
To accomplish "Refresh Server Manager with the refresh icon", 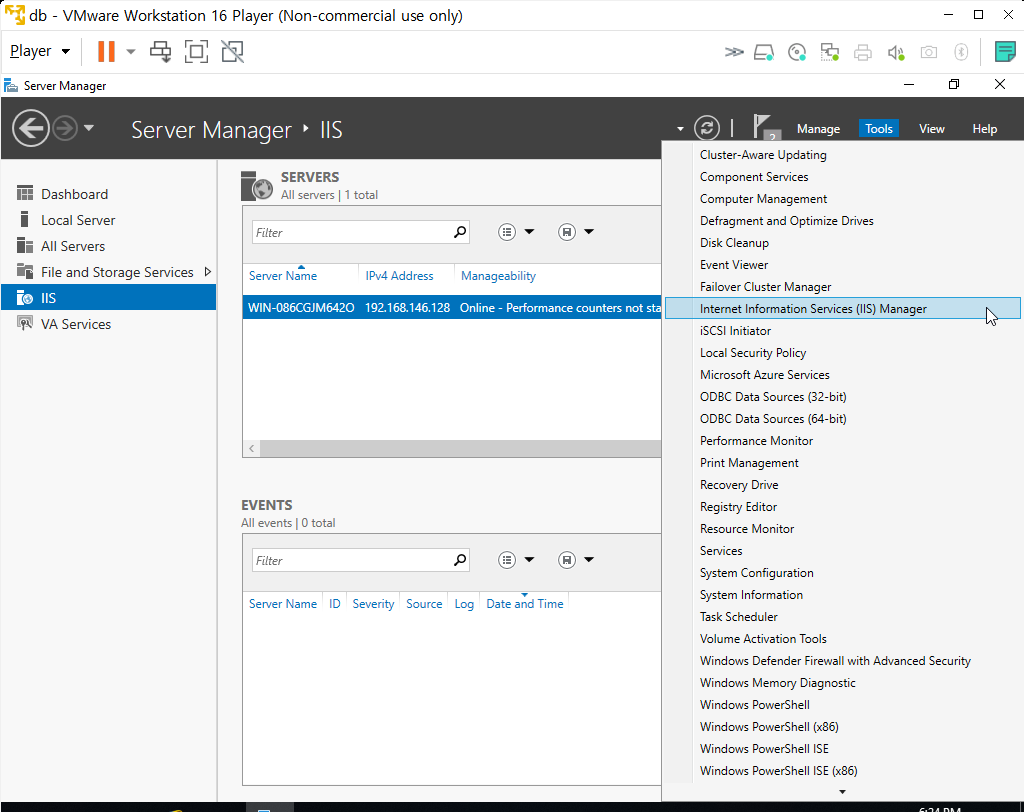I will point(707,128).
